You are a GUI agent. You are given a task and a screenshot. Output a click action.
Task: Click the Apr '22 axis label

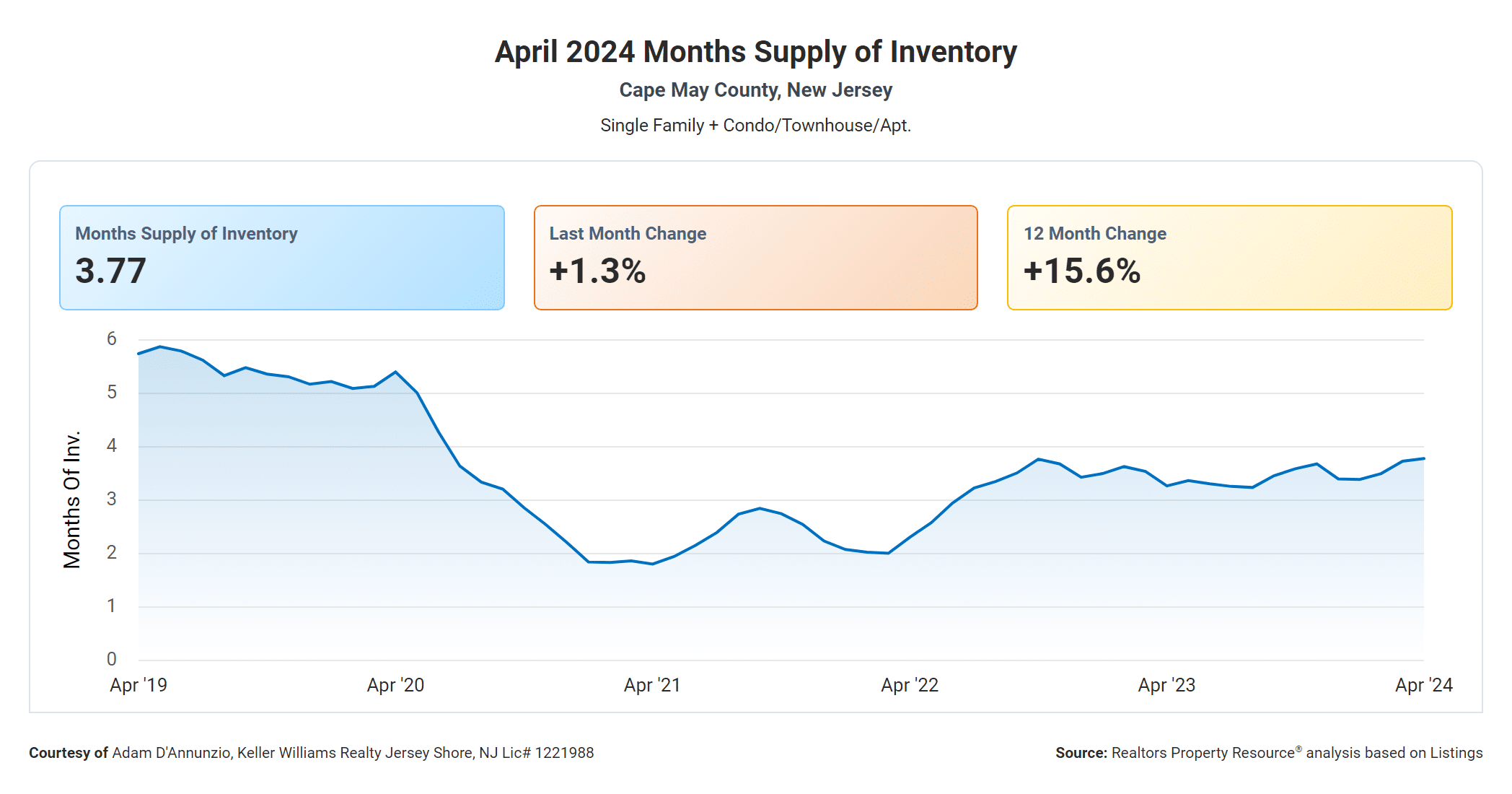pos(910,685)
